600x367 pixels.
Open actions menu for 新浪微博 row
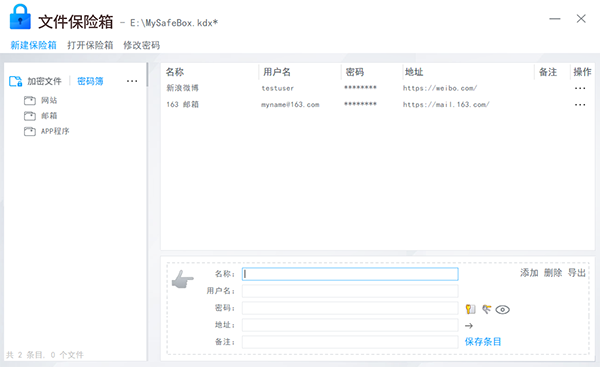tap(580, 88)
